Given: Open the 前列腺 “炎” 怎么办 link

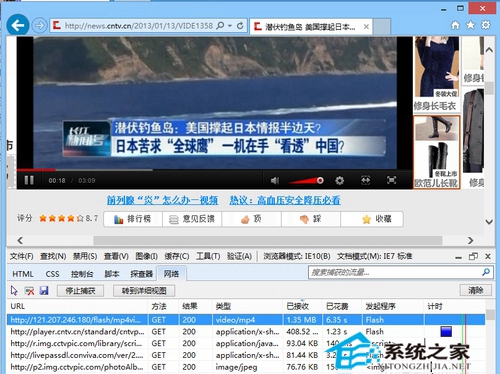Looking at the screenshot, I should (162, 200).
